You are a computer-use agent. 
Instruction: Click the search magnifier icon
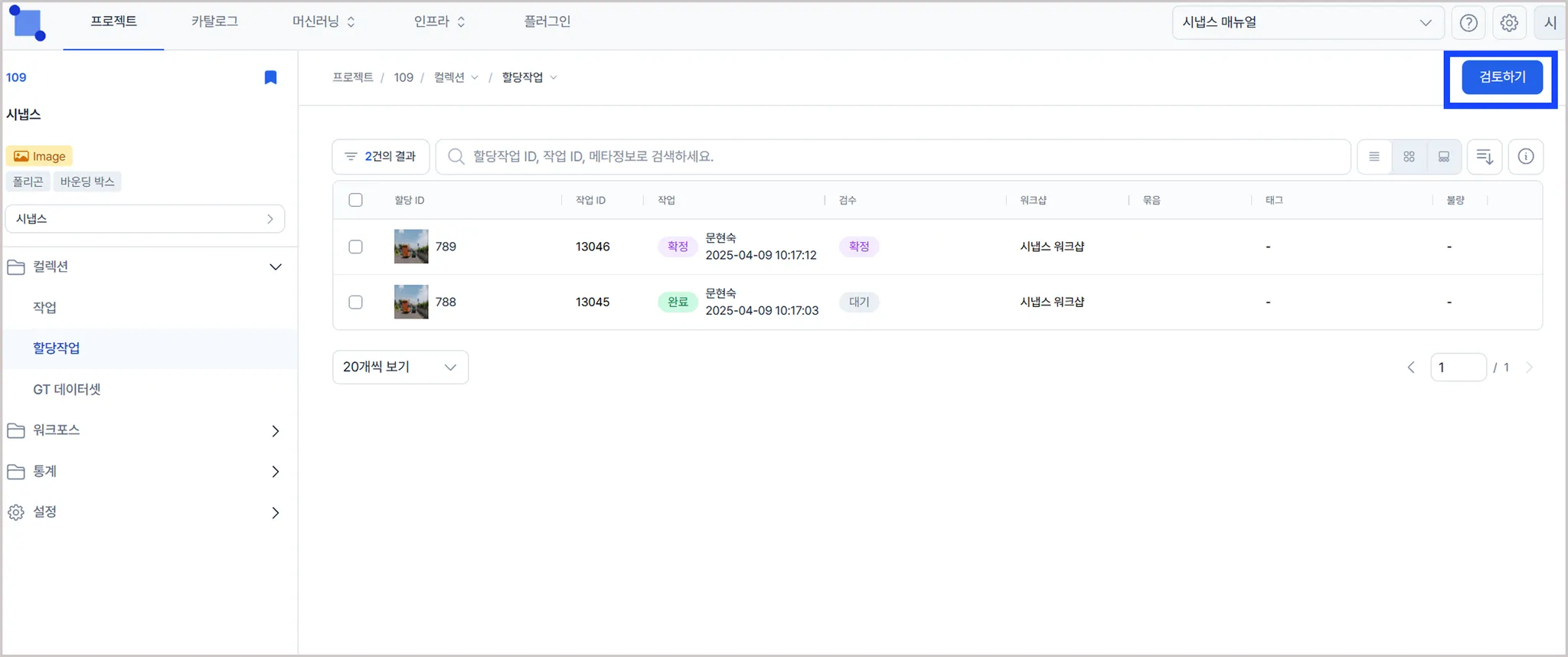(x=456, y=156)
